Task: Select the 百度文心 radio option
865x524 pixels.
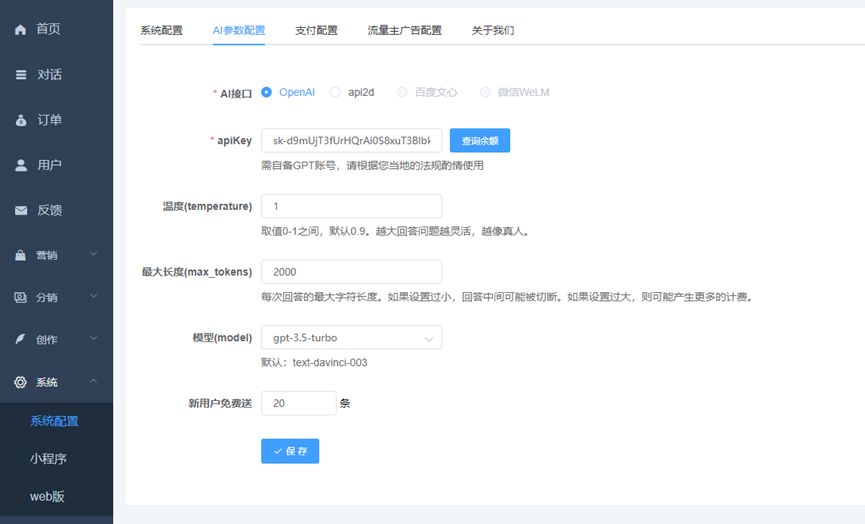Action: pos(402,92)
